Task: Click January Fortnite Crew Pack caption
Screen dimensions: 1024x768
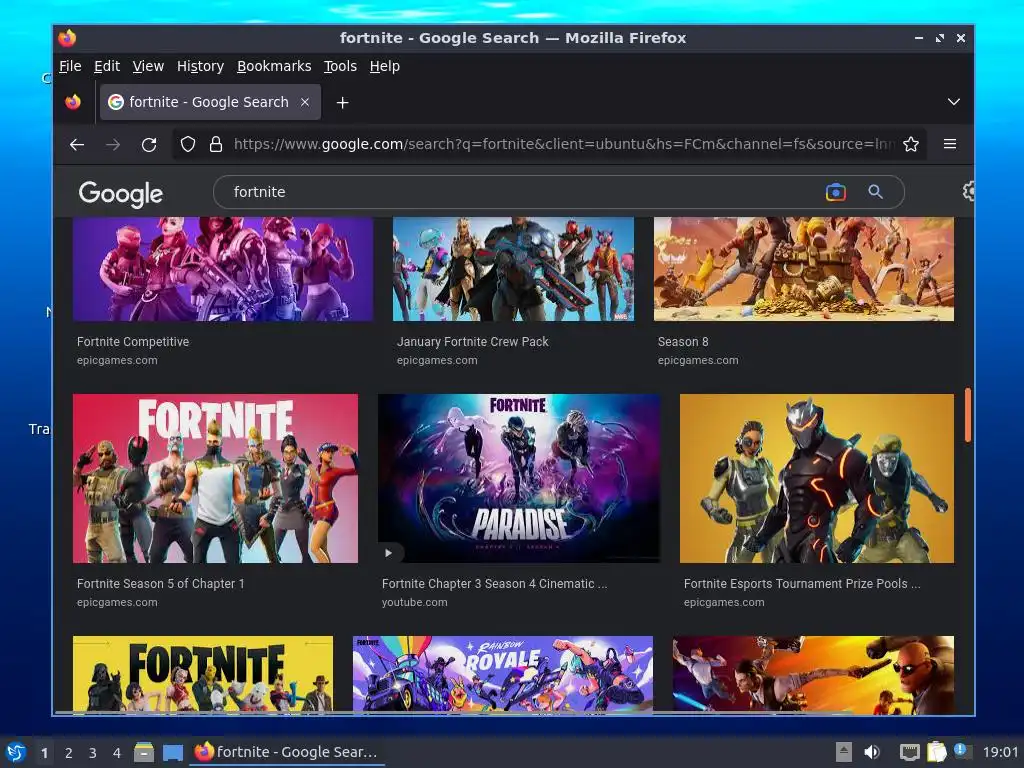Action: [473, 342]
